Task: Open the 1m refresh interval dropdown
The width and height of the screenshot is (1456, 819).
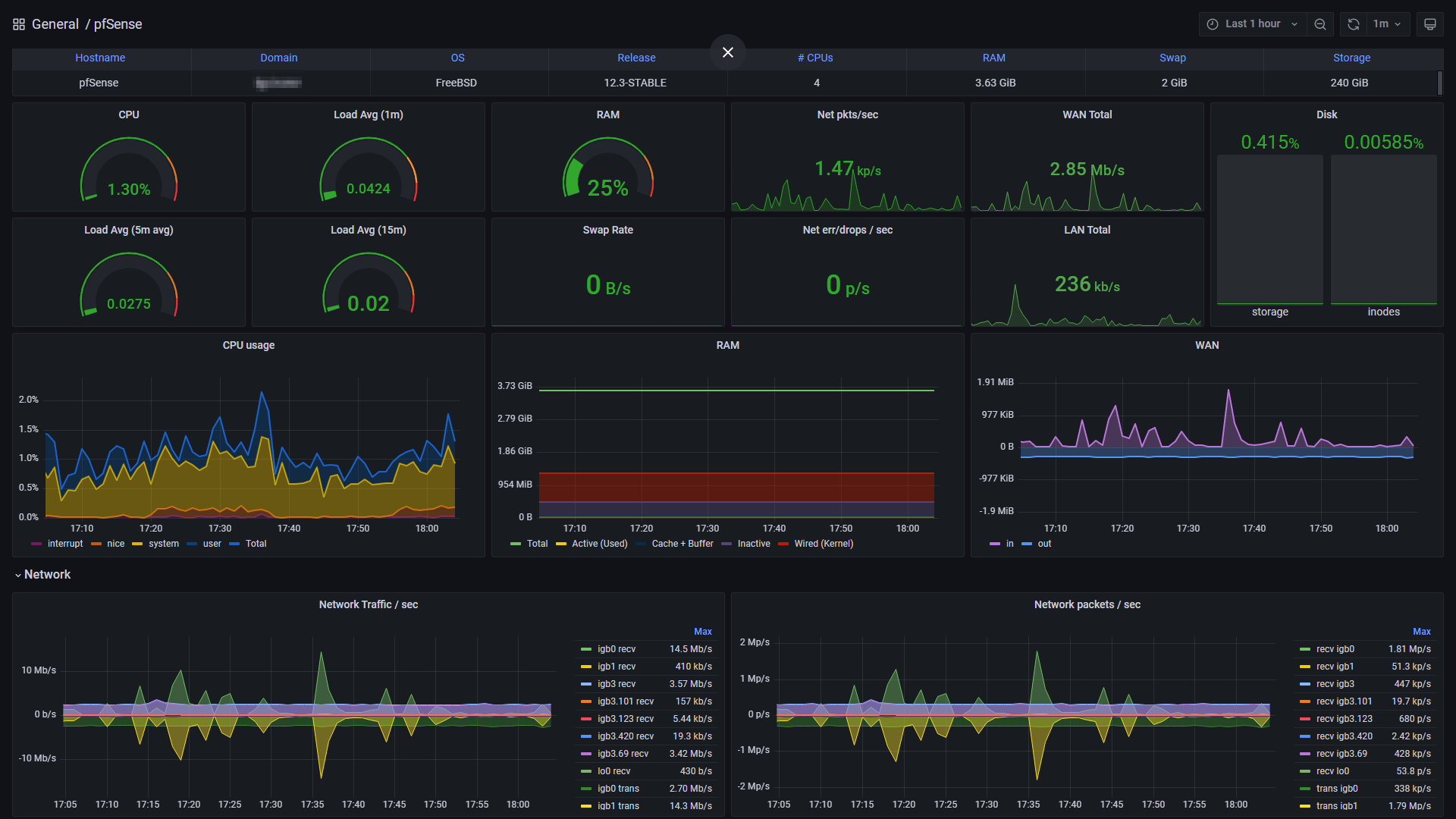Action: pyautogui.click(x=1387, y=24)
